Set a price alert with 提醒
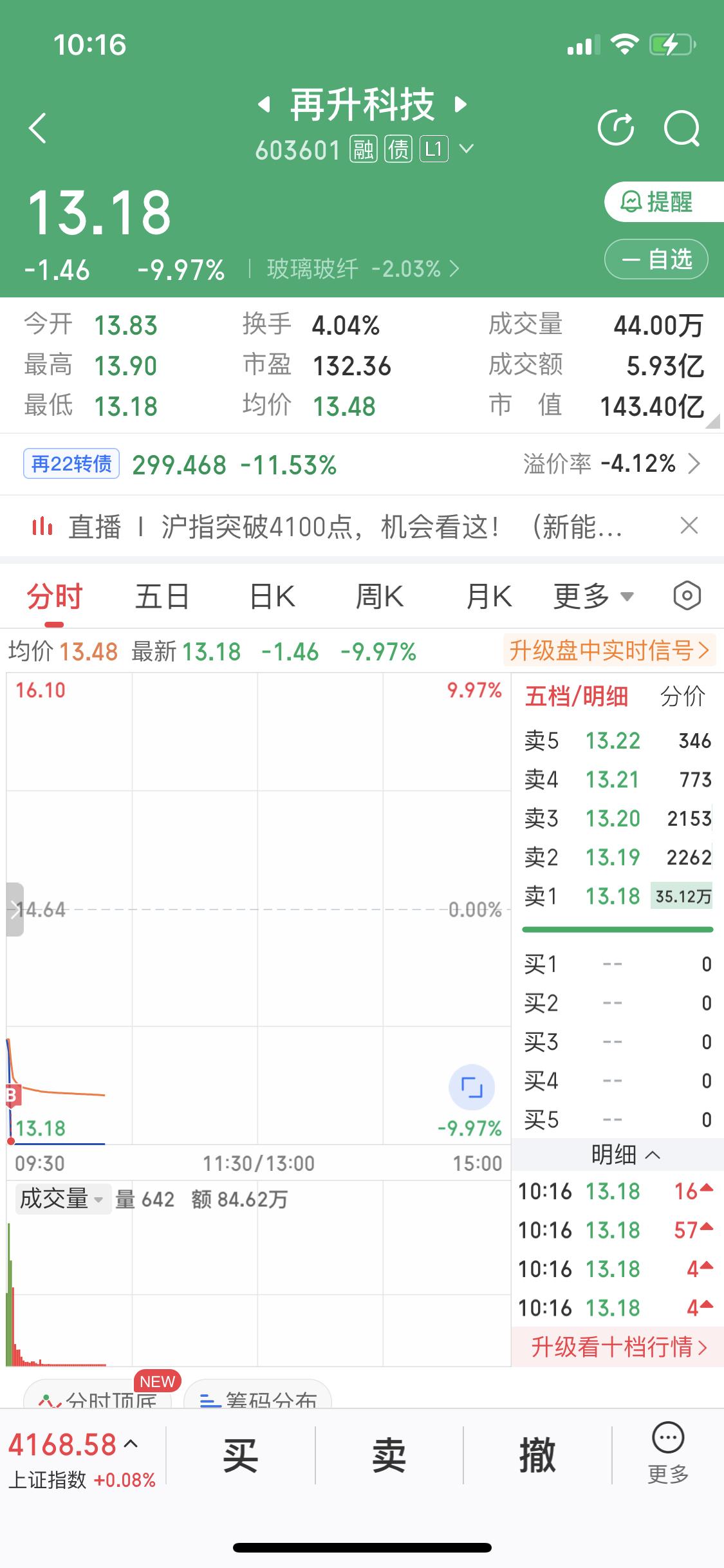Image resolution: width=724 pixels, height=1568 pixels. pos(664,202)
